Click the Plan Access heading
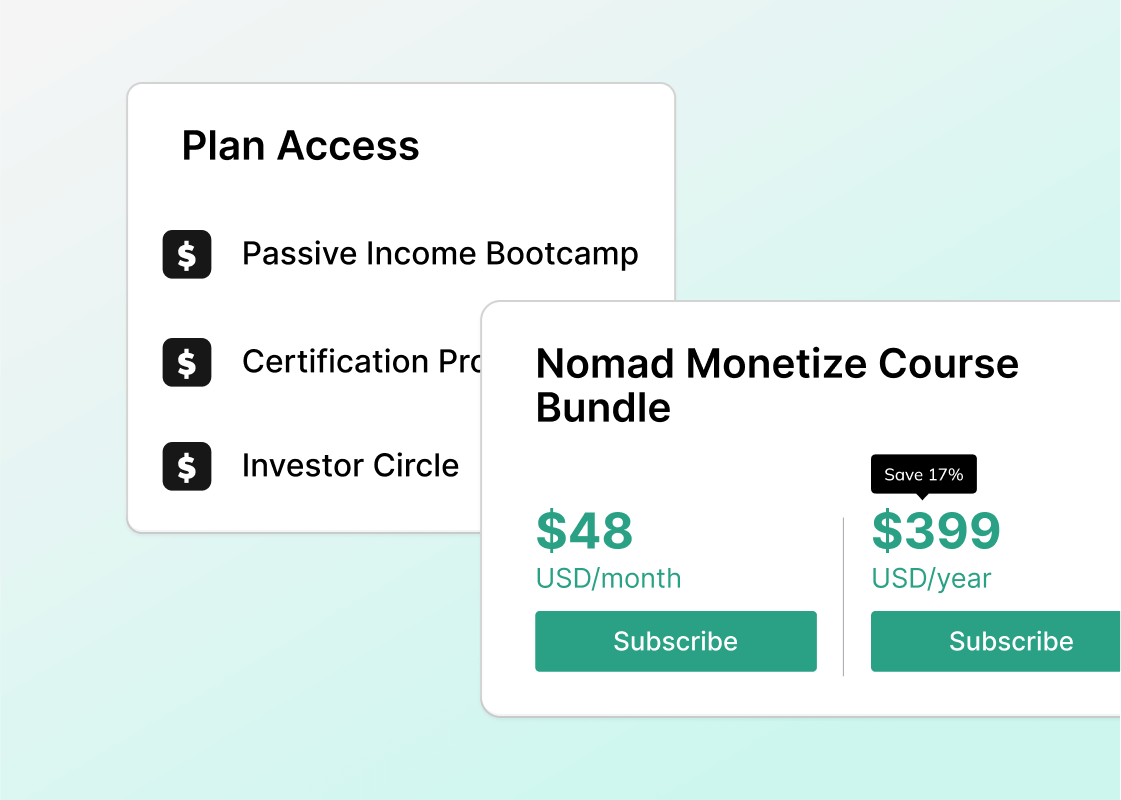Screen dimensions: 1121x800 (300, 146)
